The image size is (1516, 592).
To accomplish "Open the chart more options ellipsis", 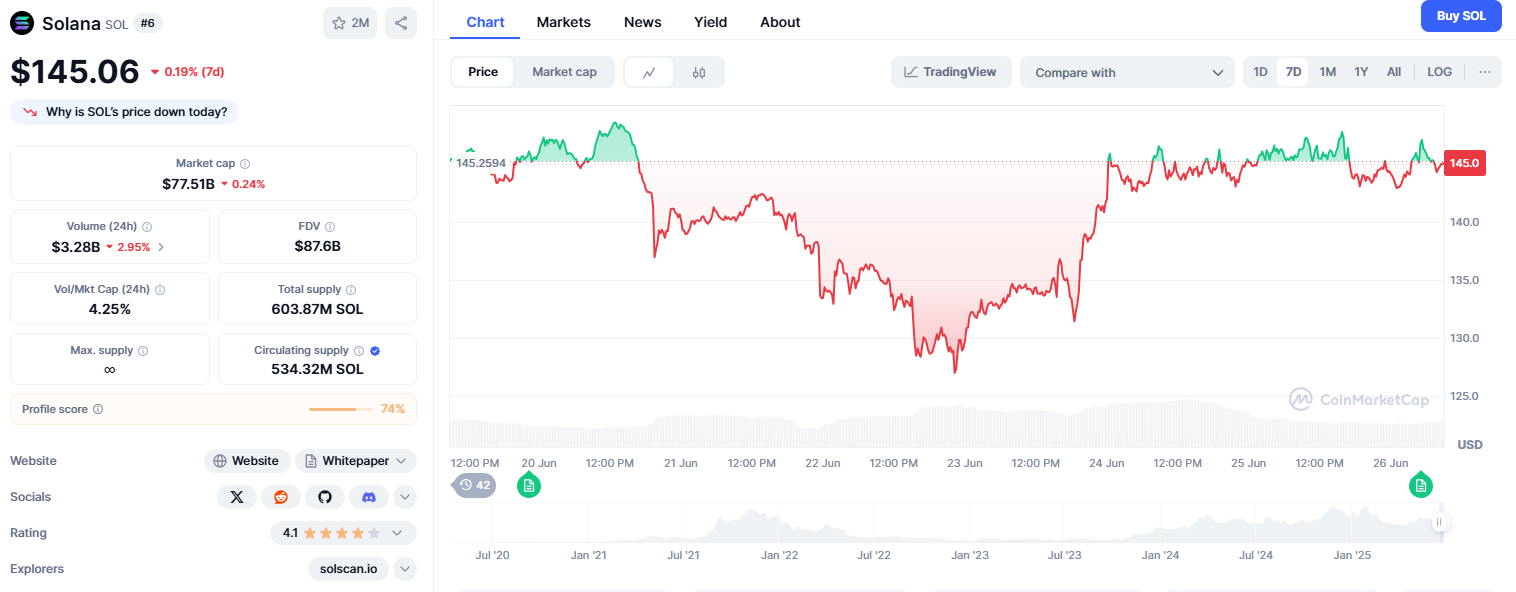I will (1484, 72).
